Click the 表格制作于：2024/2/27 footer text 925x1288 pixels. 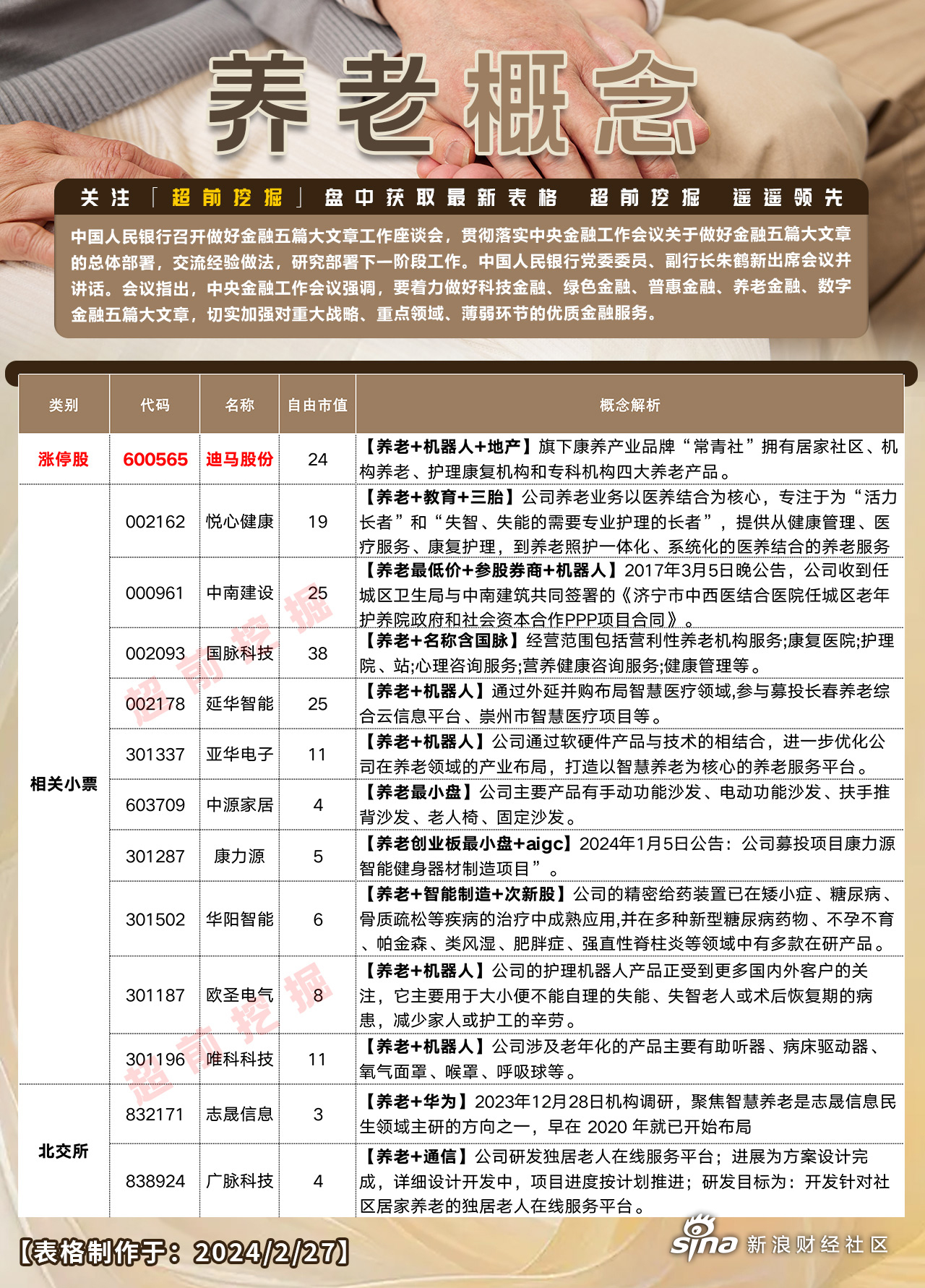[x=184, y=1253]
